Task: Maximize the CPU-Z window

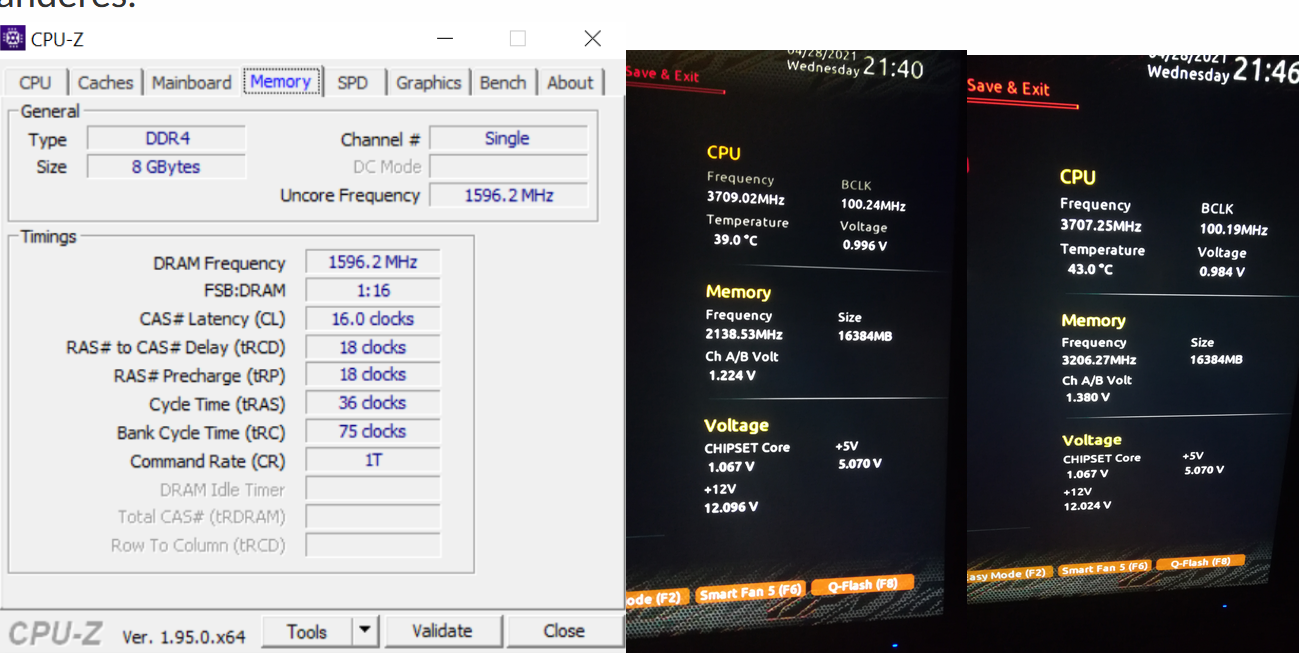Action: tap(517, 38)
